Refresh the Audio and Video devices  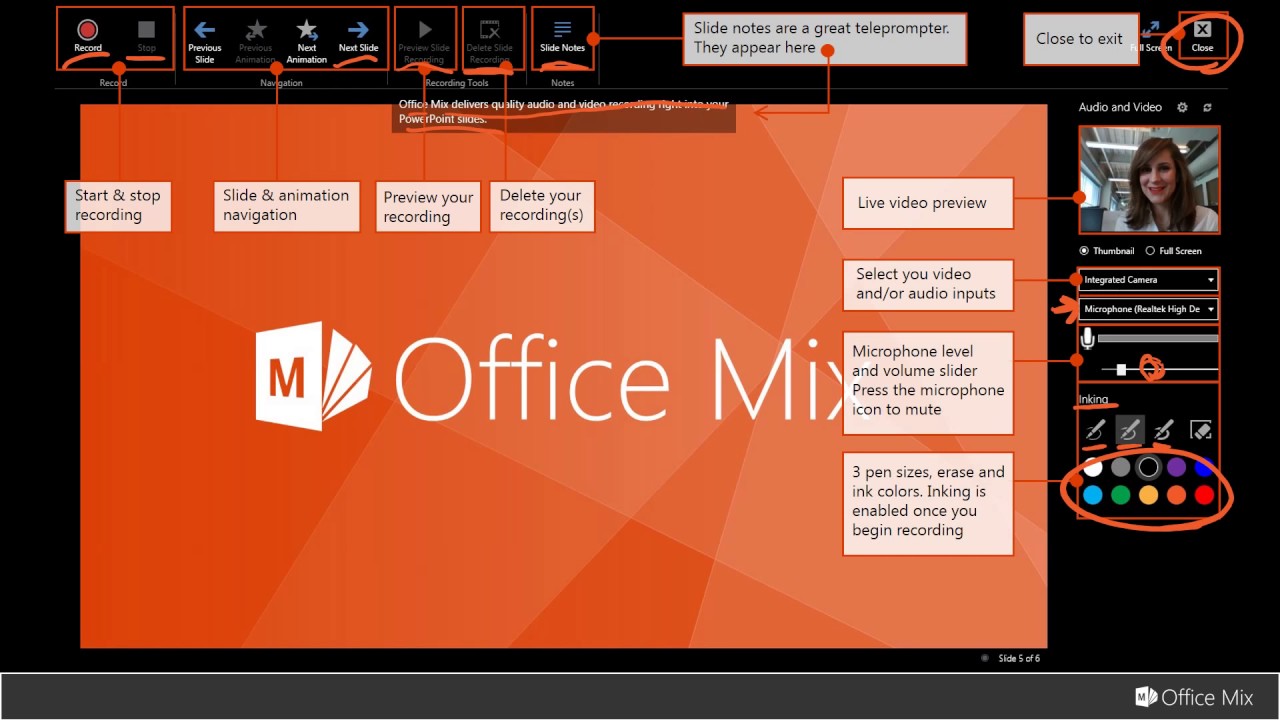click(1208, 107)
